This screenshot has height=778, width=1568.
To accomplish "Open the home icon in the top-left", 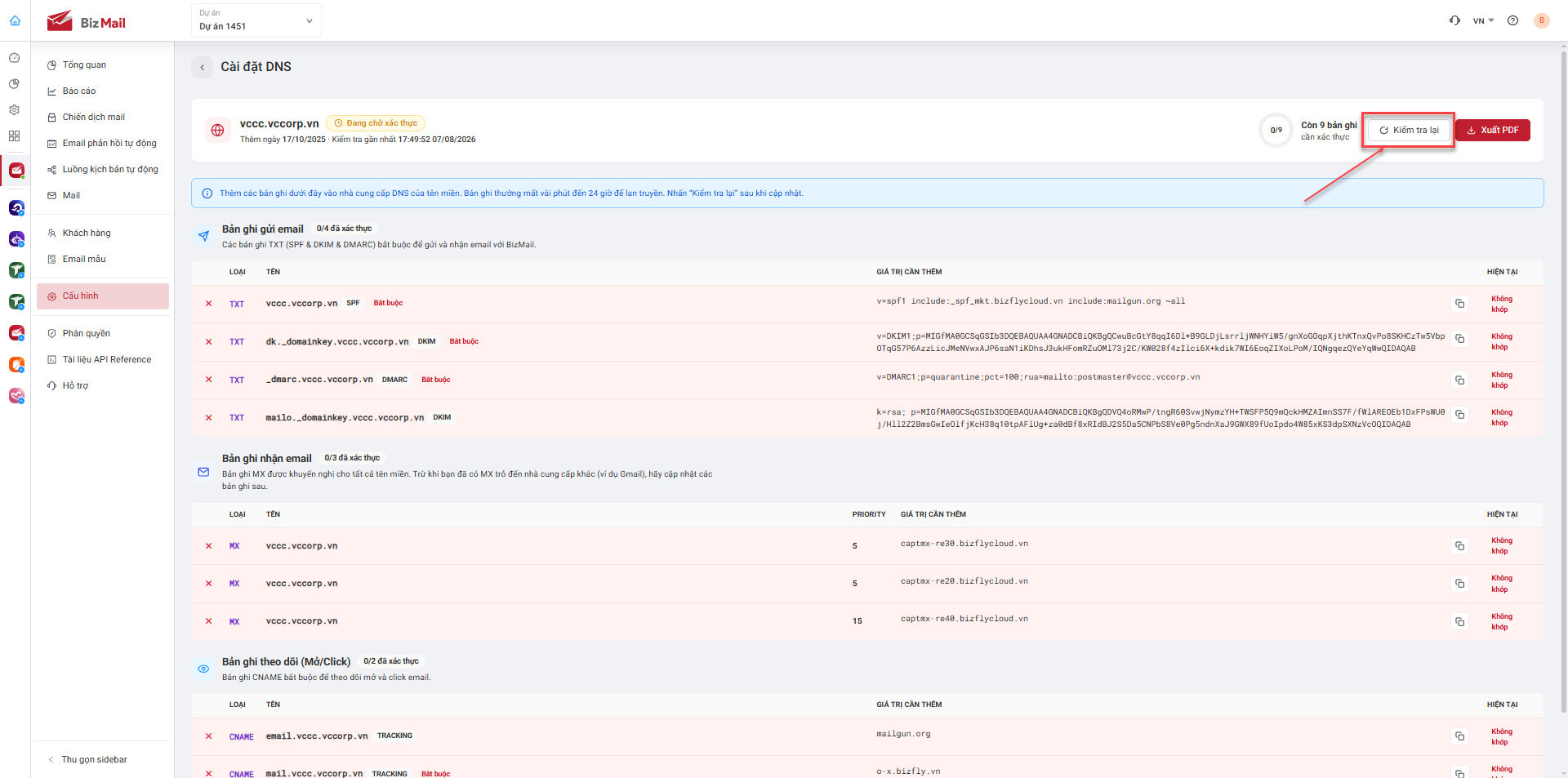I will pyautogui.click(x=15, y=20).
